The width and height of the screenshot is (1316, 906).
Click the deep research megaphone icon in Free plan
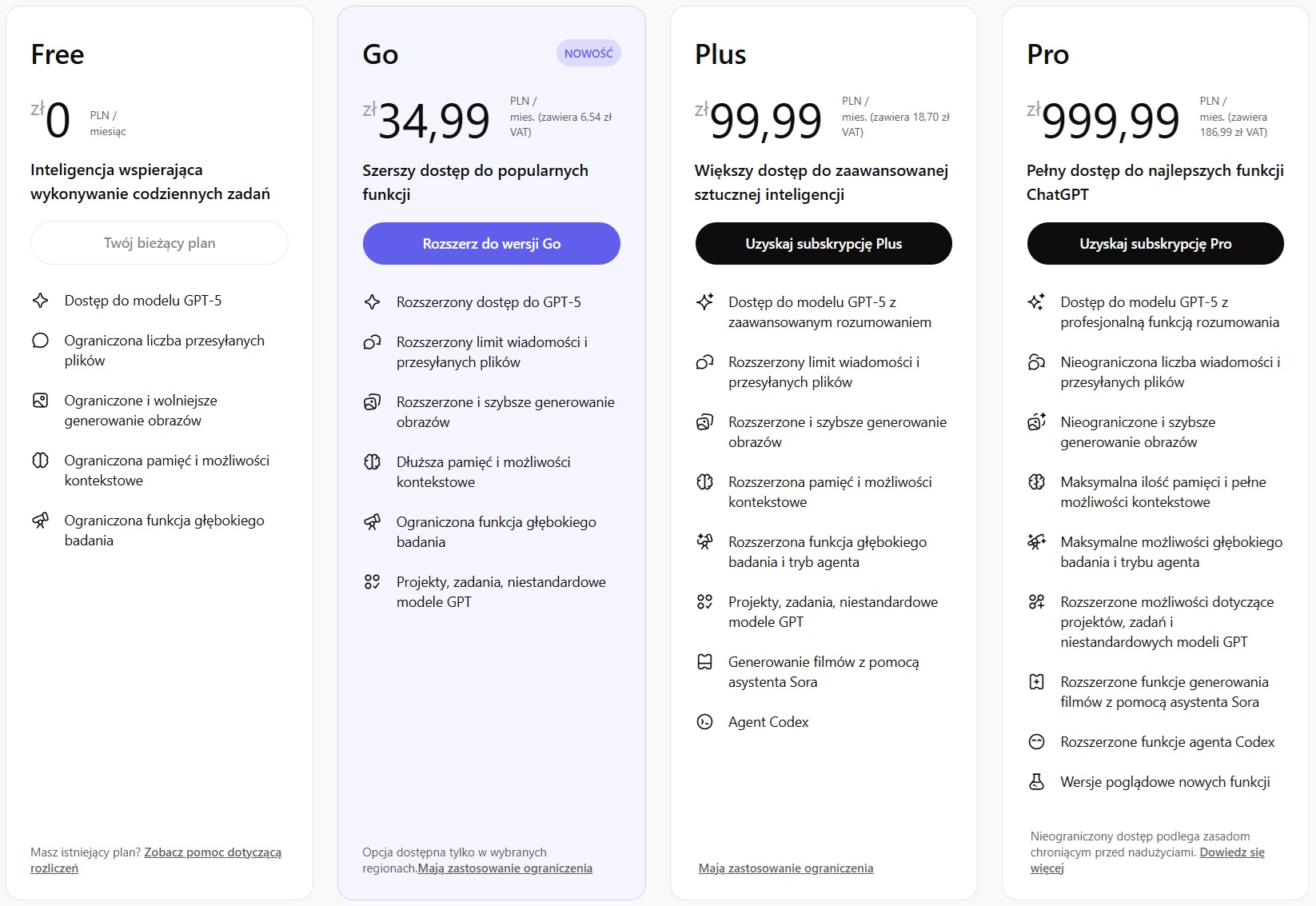[40, 520]
